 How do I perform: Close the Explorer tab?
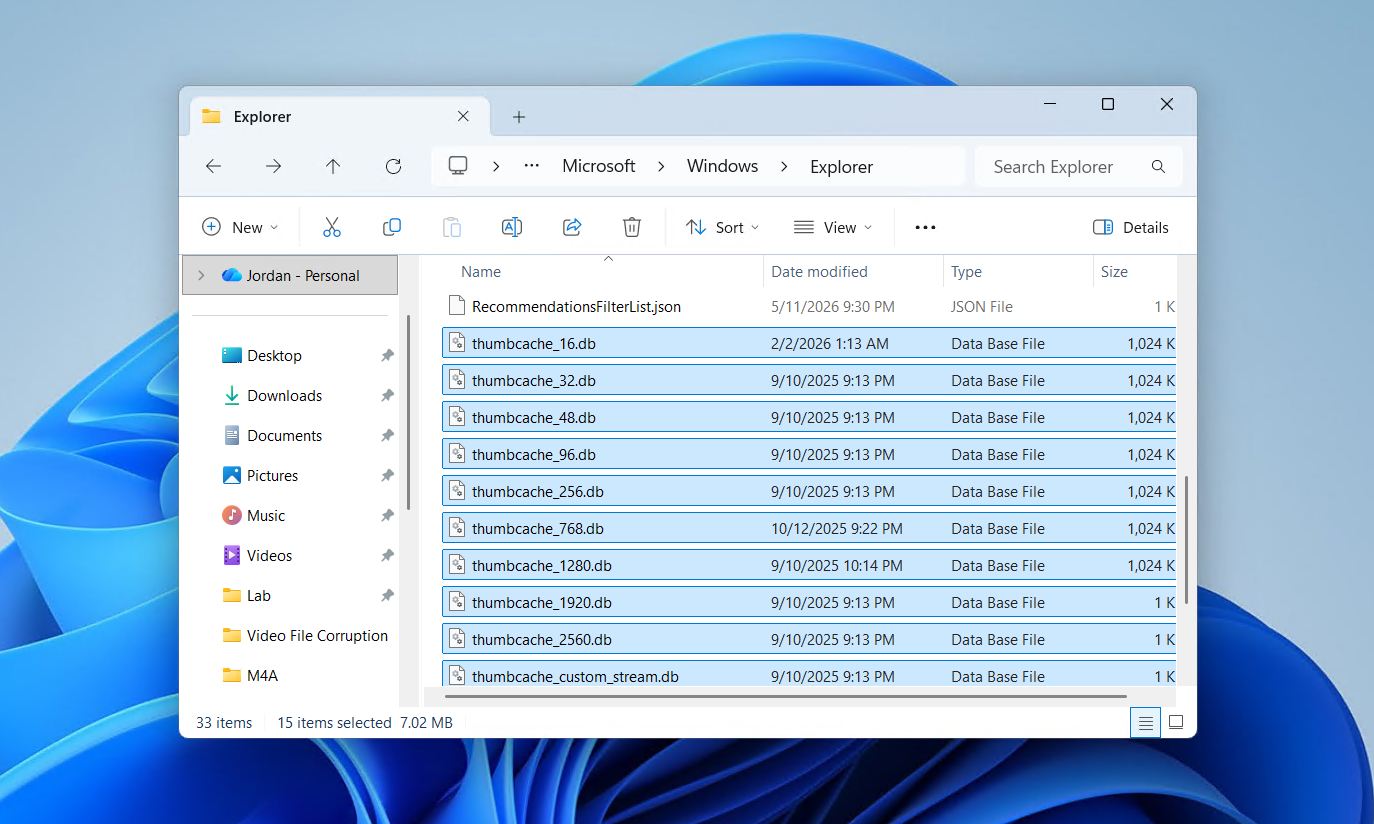point(463,116)
